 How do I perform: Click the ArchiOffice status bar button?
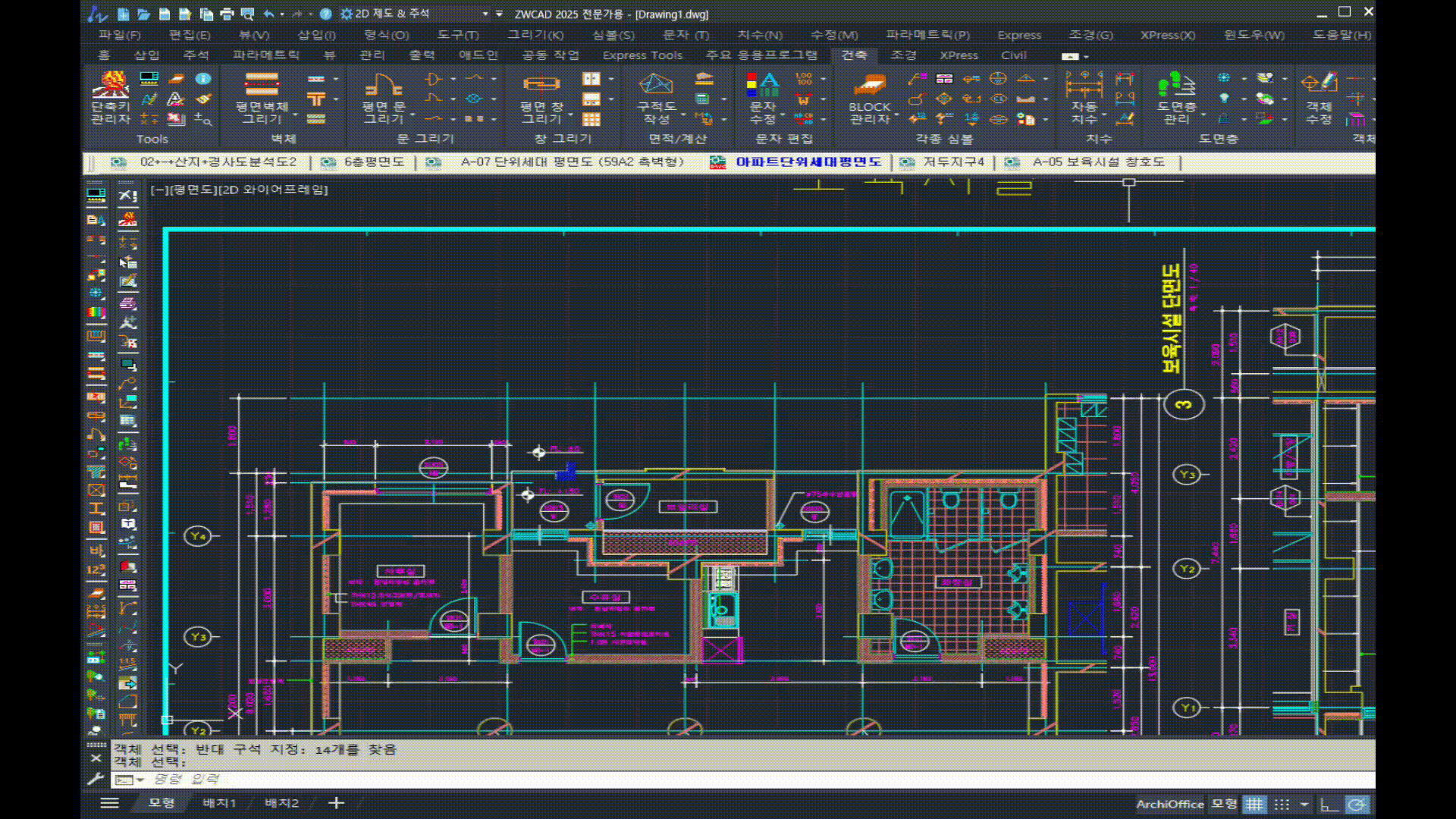pos(1169,805)
